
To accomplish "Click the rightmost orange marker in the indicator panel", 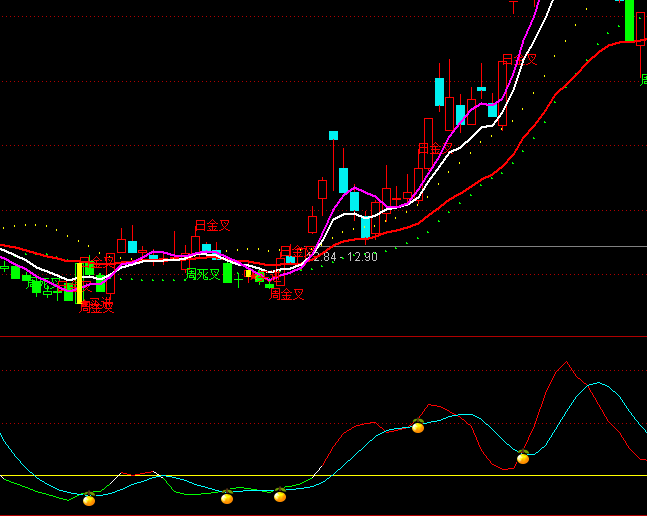I will pos(523,458).
